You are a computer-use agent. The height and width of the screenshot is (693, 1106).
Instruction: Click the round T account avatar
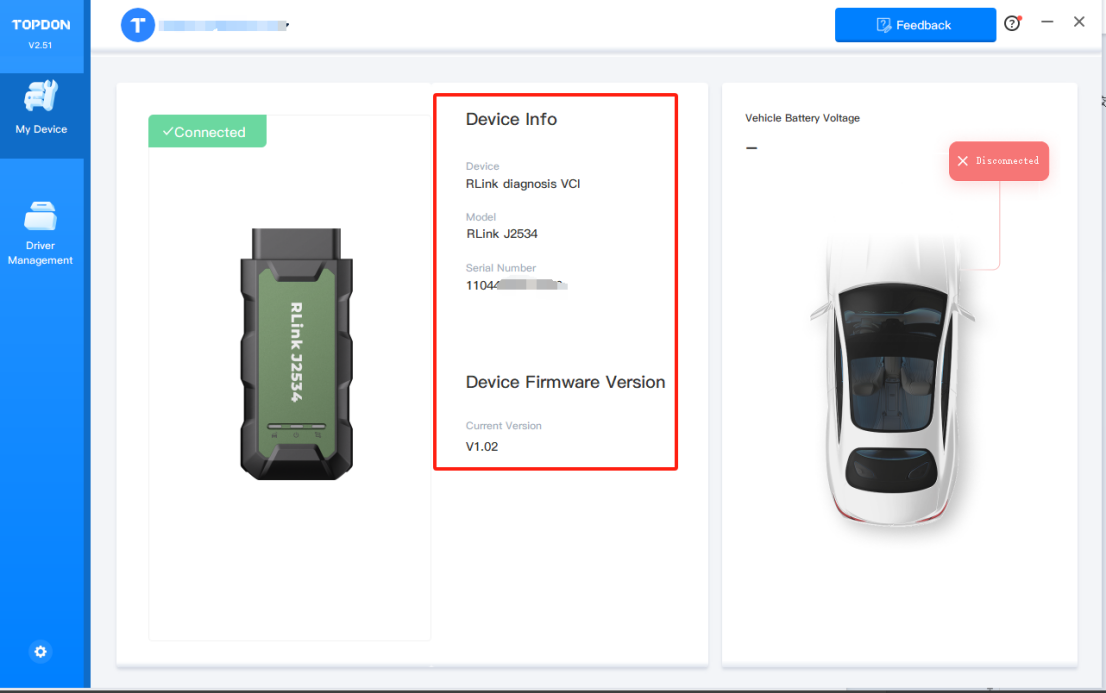click(138, 25)
